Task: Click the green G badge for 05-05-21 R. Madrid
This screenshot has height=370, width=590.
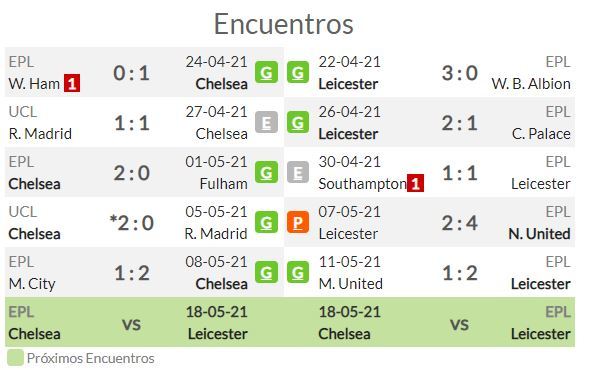Action: point(266,222)
